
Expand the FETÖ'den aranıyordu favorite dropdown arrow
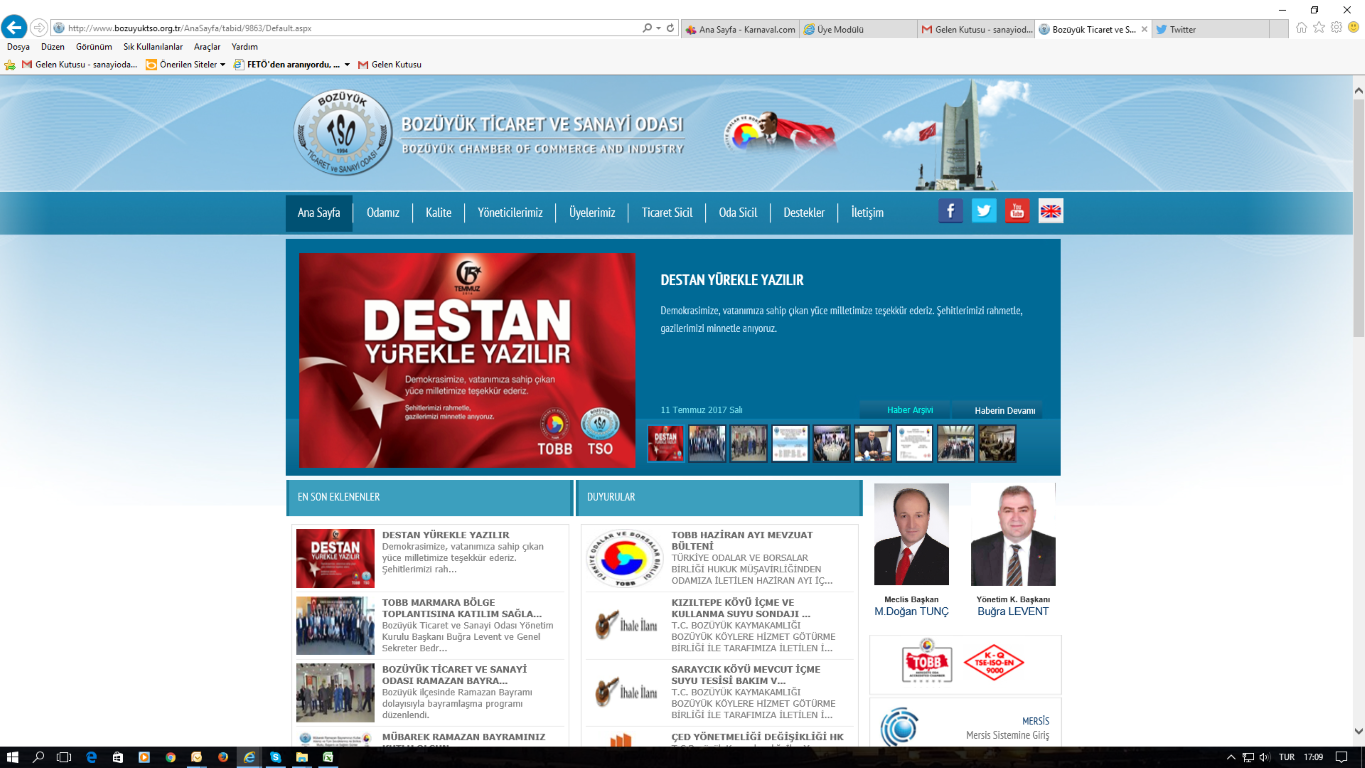pos(347,64)
